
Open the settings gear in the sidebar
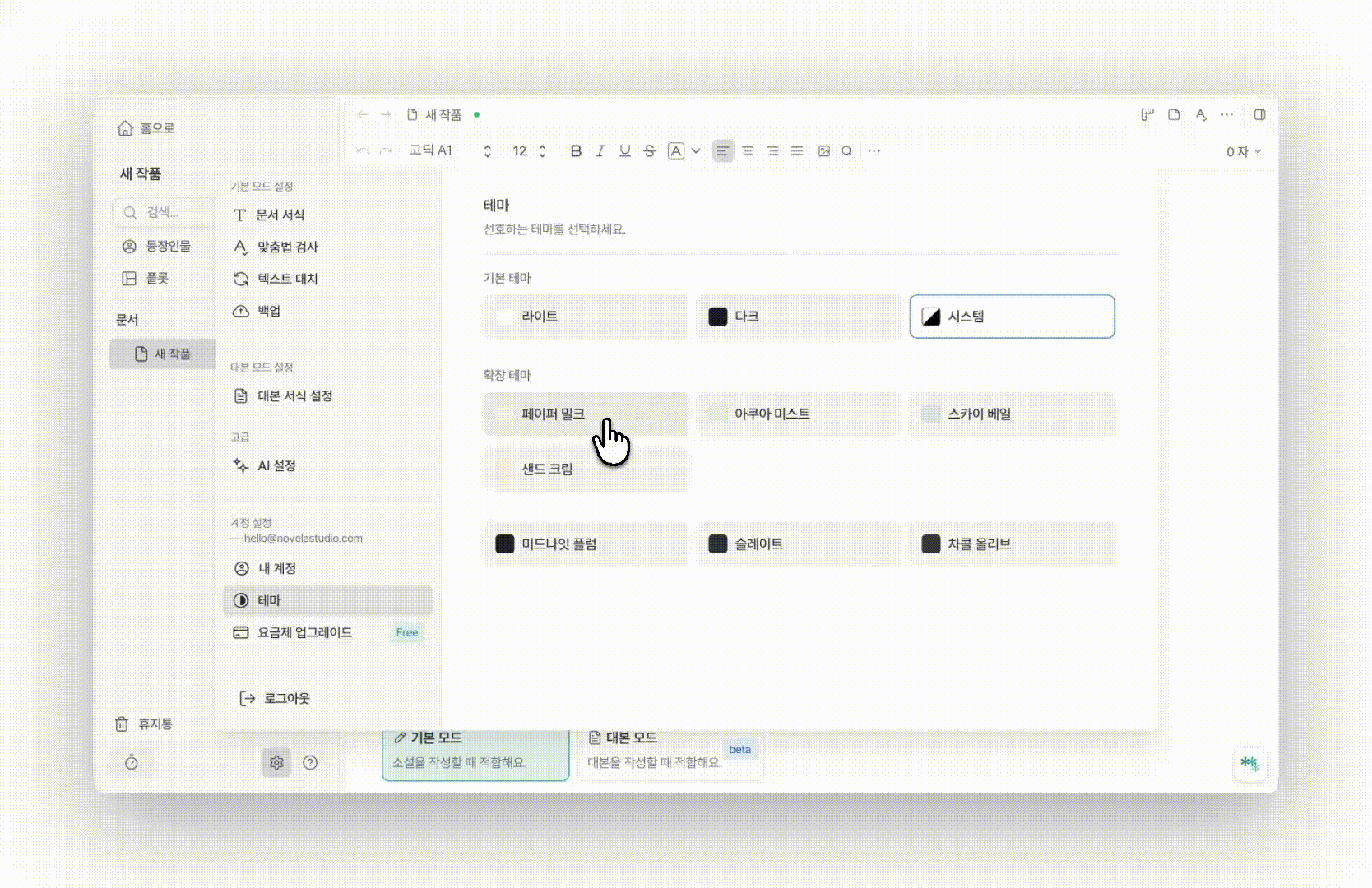[276, 763]
